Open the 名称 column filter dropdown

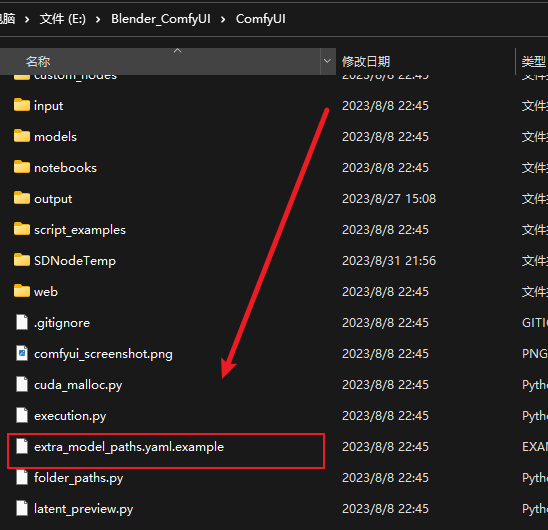coord(327,62)
